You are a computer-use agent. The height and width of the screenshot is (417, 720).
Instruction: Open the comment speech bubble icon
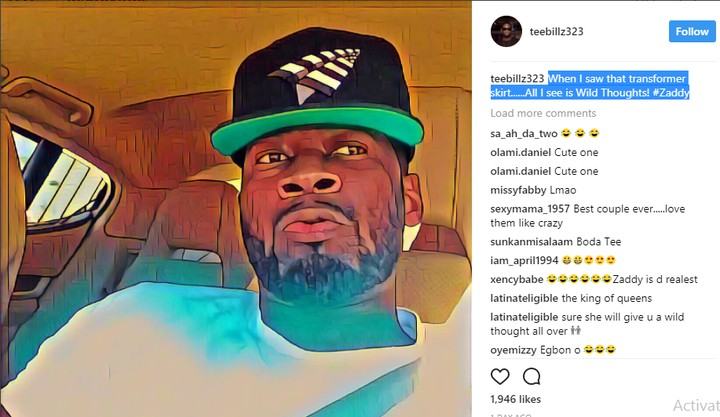click(531, 377)
